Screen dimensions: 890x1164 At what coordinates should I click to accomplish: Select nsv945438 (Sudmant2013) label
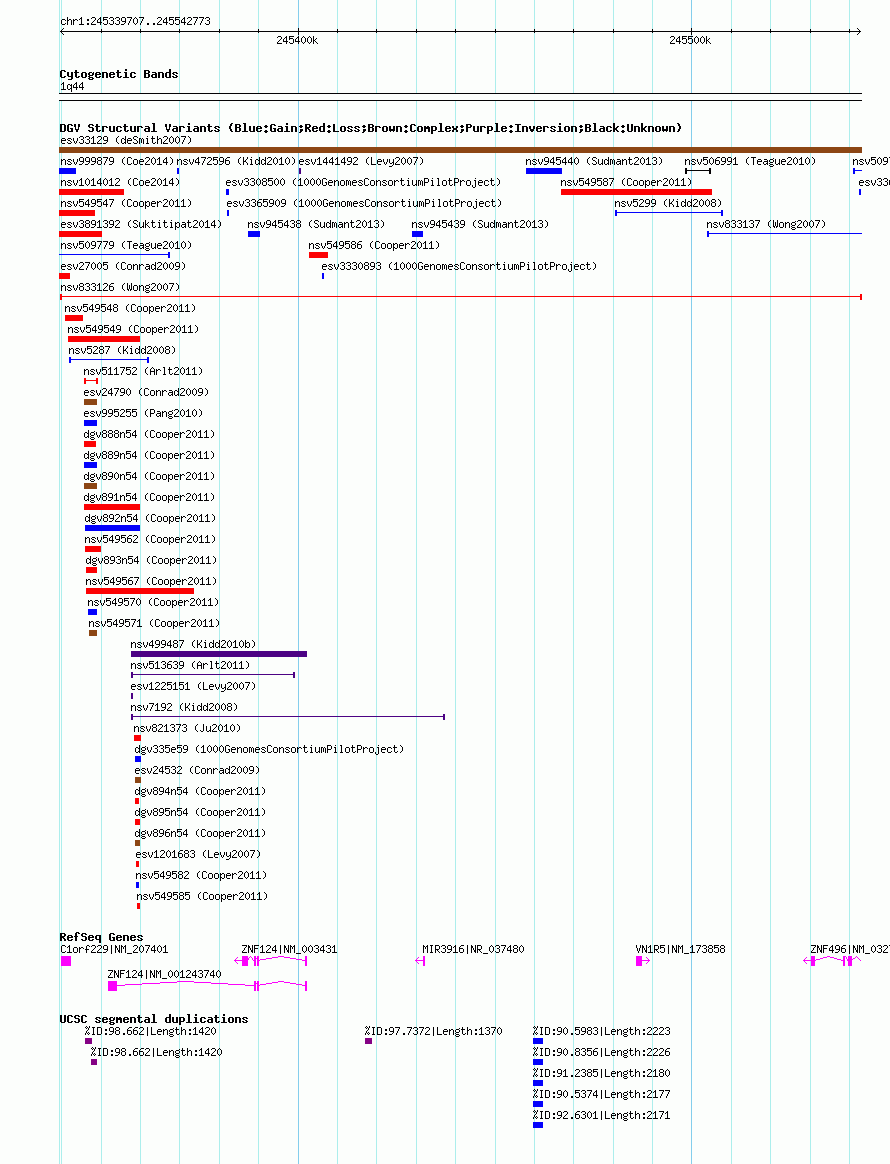pyautogui.click(x=316, y=224)
